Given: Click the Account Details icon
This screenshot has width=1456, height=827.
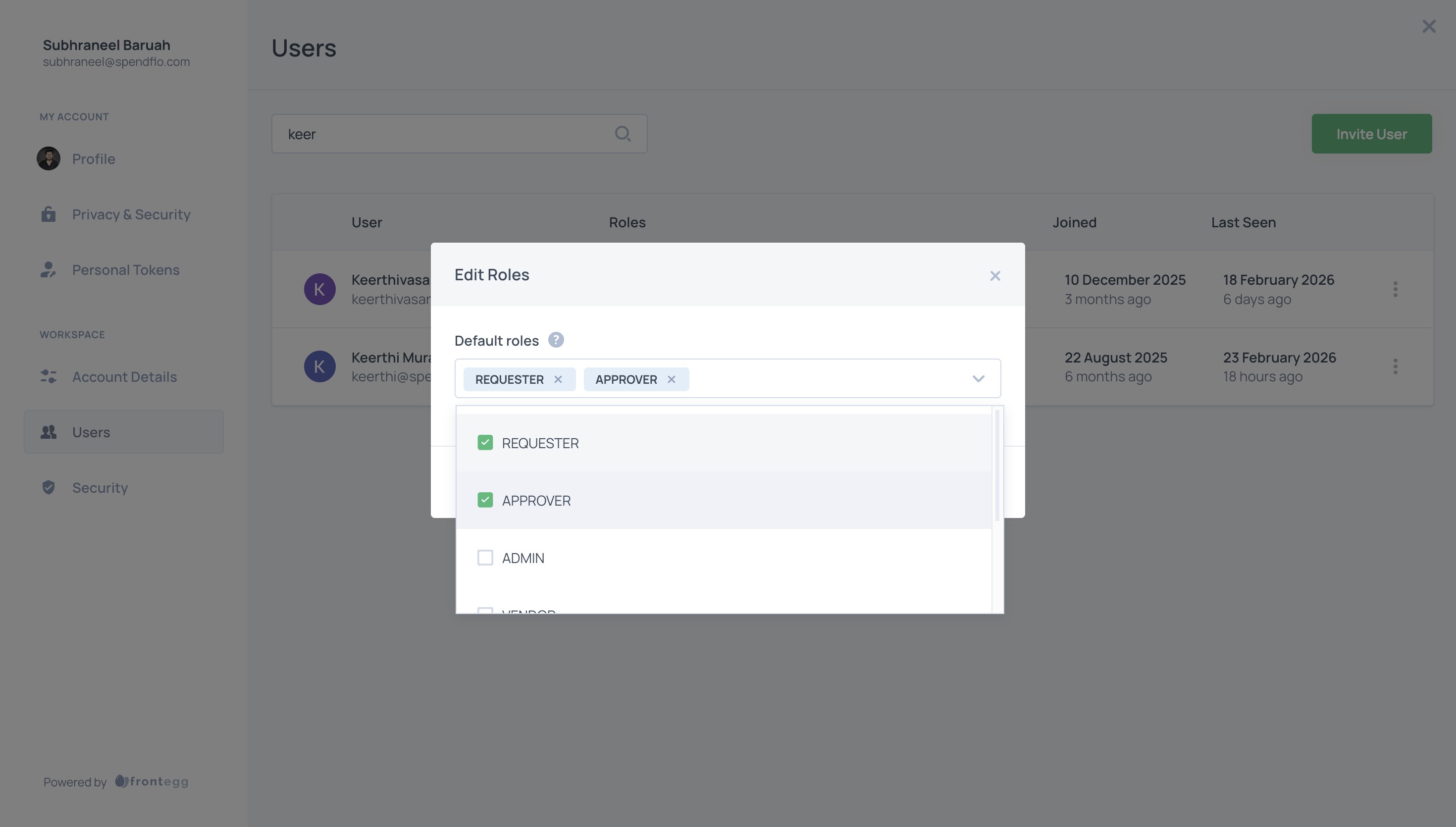Looking at the screenshot, I should click(x=48, y=376).
